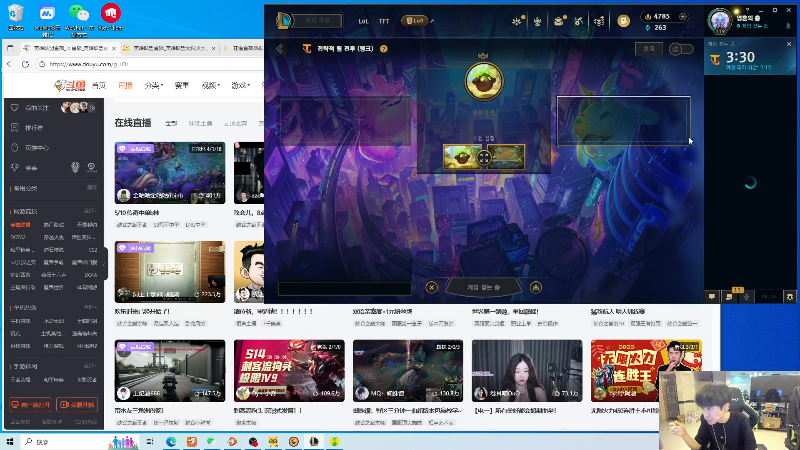Open the 514 assassin stream thumbnail
The image size is (800, 450).
tap(289, 371)
